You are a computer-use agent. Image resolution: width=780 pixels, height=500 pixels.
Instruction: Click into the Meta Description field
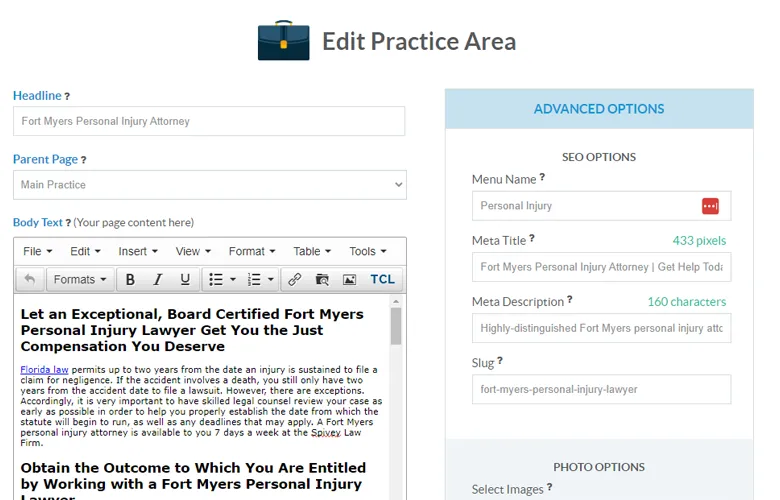601,328
